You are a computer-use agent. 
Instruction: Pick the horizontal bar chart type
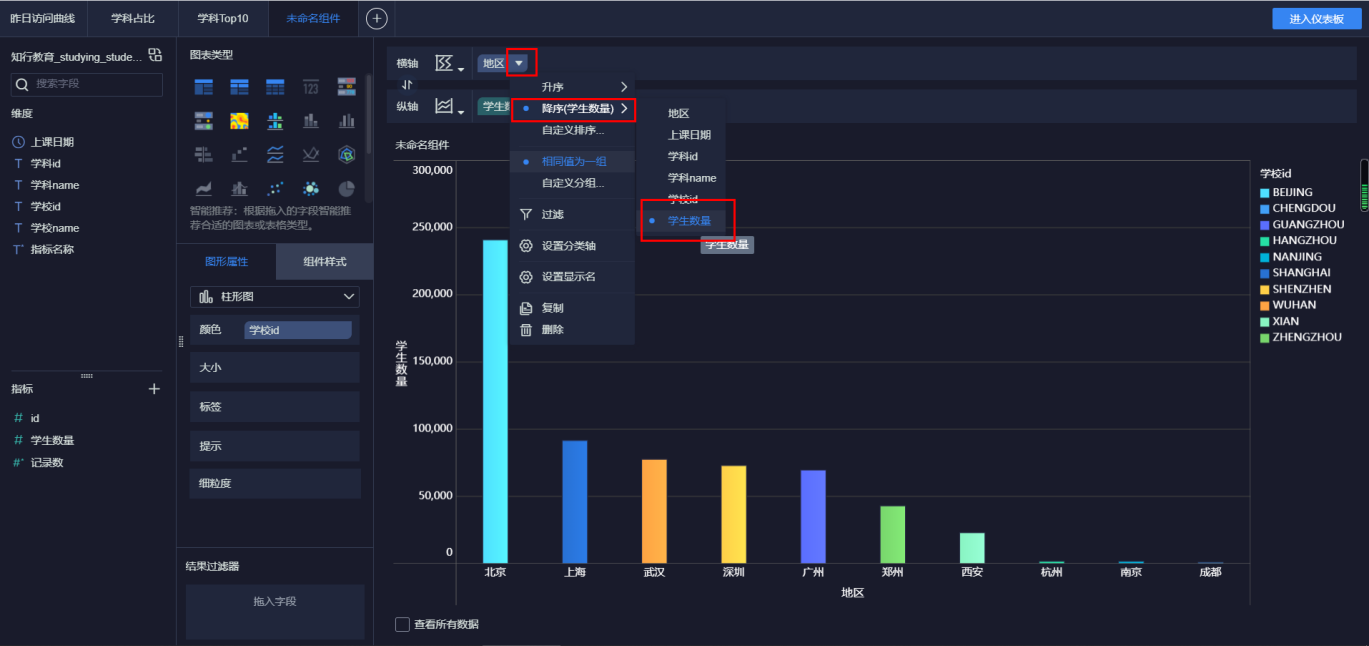click(x=203, y=154)
